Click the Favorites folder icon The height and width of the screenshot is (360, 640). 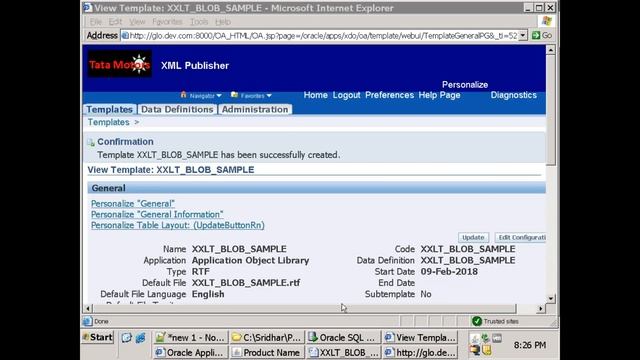click(x=234, y=95)
